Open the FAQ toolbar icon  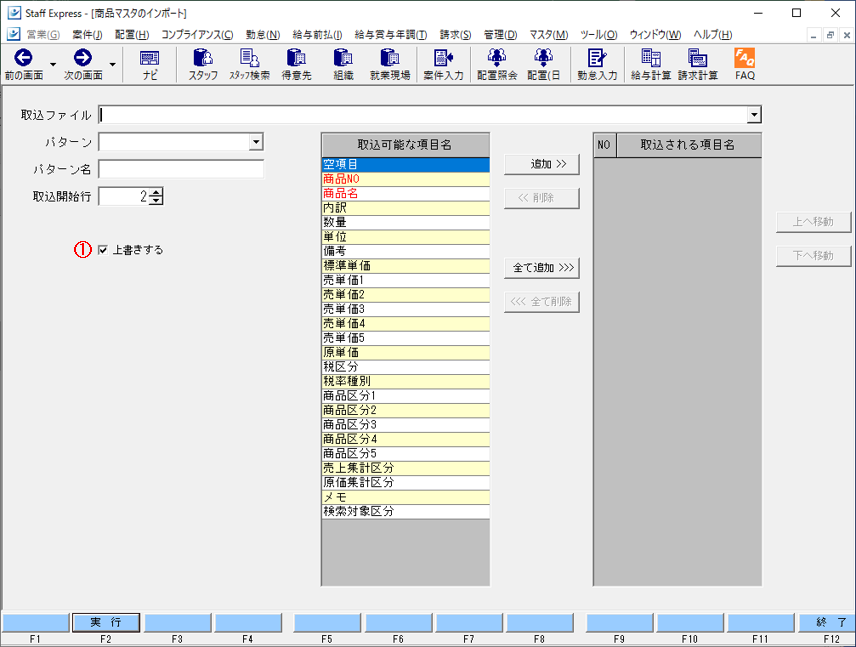[x=744, y=60]
